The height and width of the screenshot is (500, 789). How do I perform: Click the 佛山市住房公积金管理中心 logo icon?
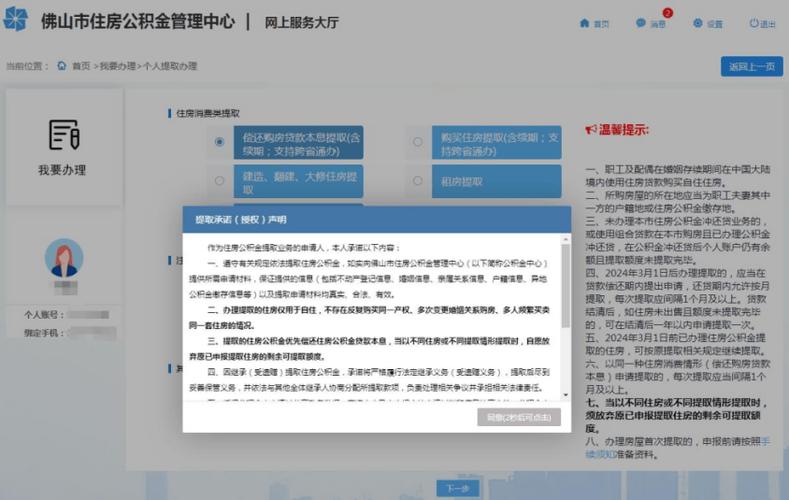coord(16,19)
